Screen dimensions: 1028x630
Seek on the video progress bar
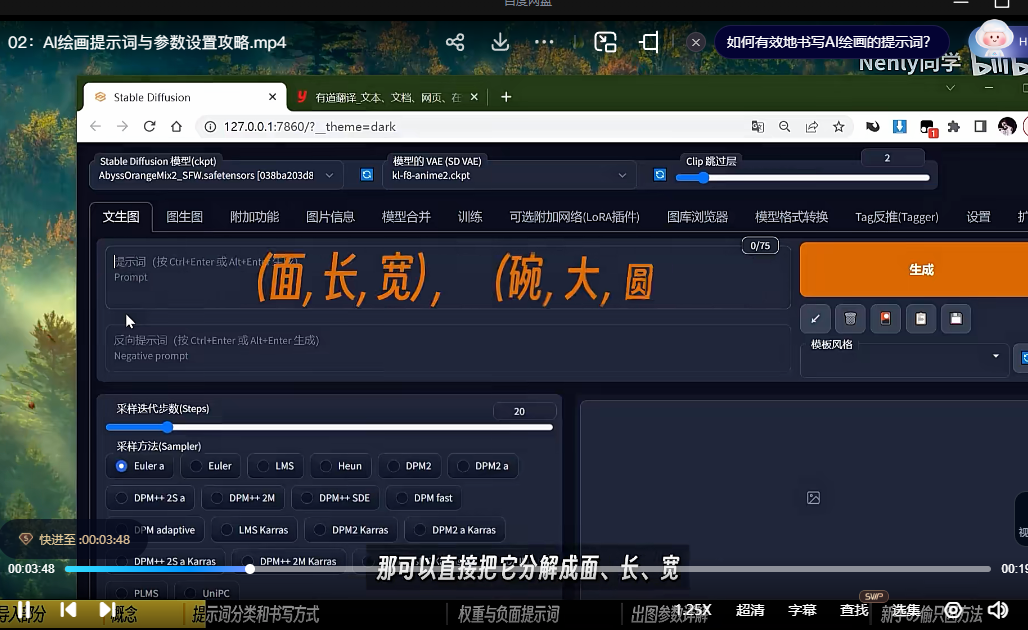pos(528,569)
